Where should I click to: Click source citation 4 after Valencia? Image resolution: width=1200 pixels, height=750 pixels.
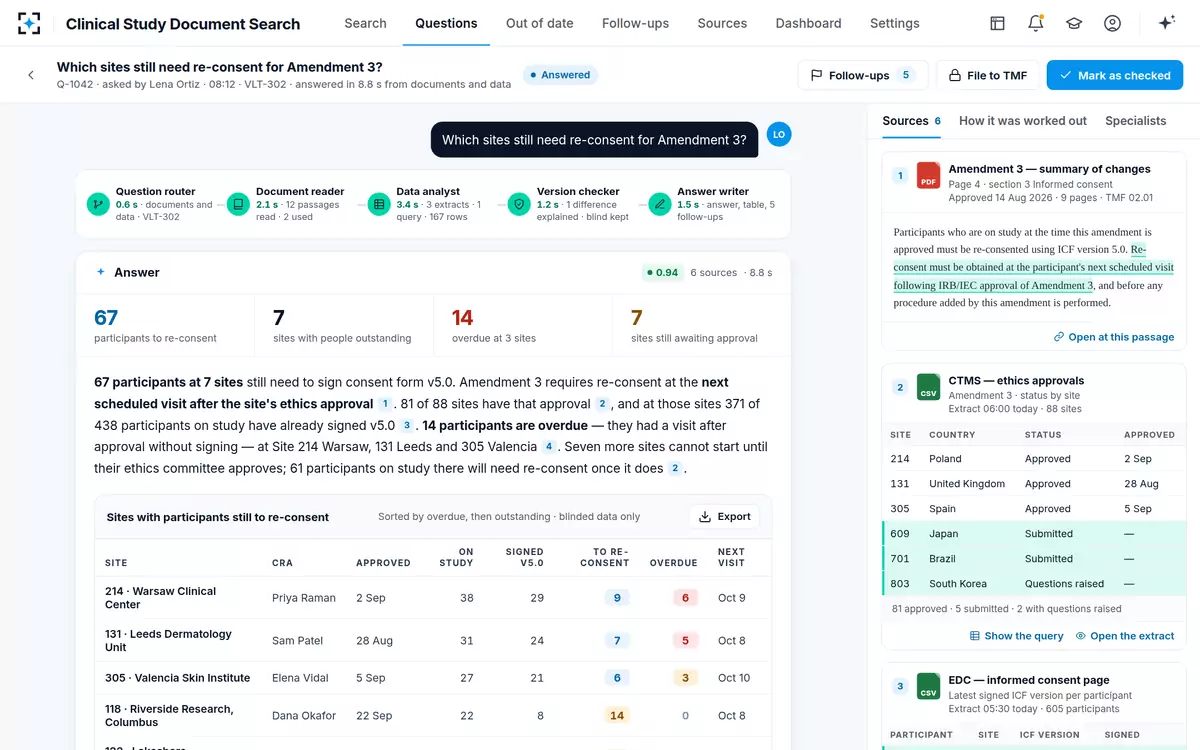(549, 447)
